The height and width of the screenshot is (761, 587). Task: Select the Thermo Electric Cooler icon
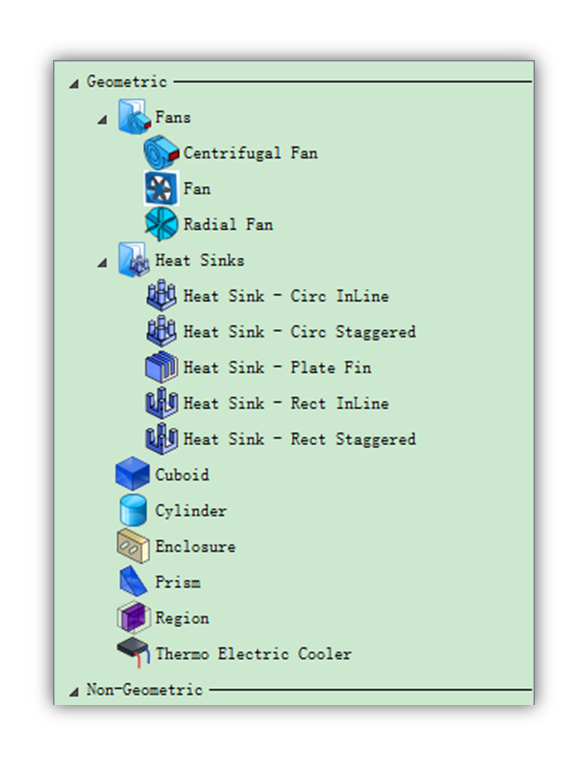133,653
